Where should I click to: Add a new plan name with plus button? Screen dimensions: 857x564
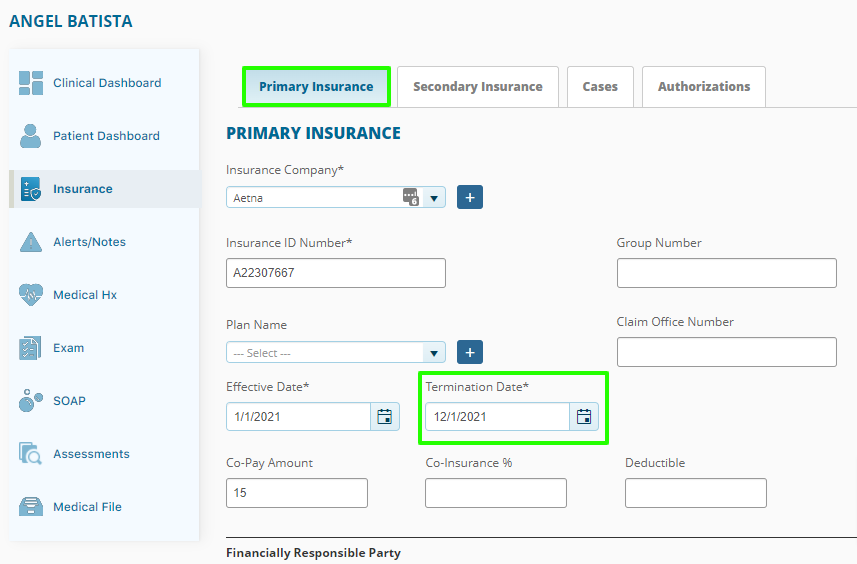[470, 352]
